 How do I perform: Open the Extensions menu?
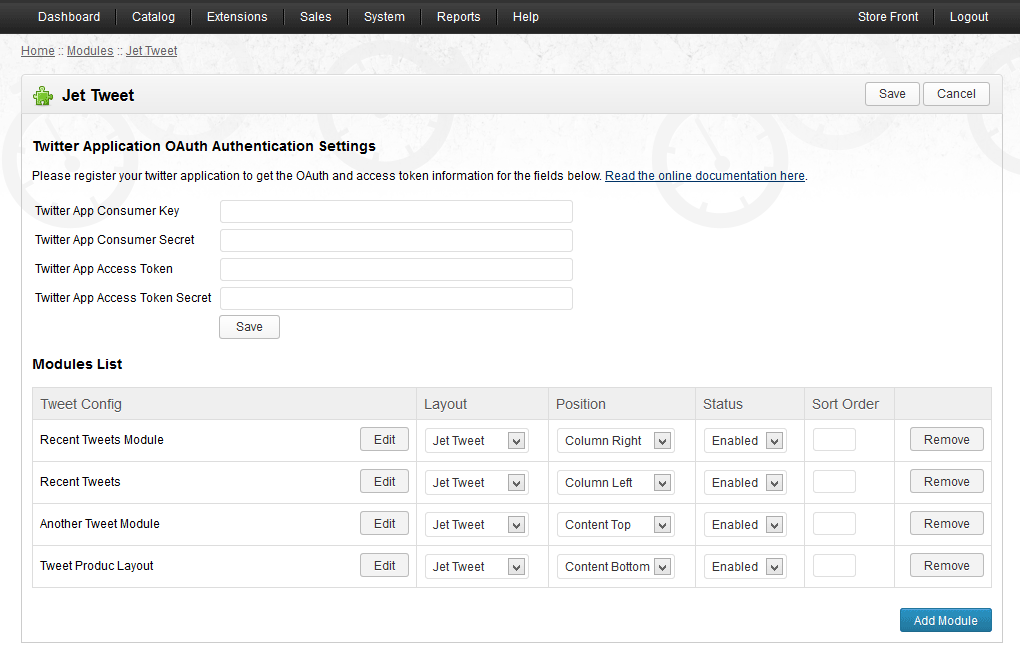(237, 17)
